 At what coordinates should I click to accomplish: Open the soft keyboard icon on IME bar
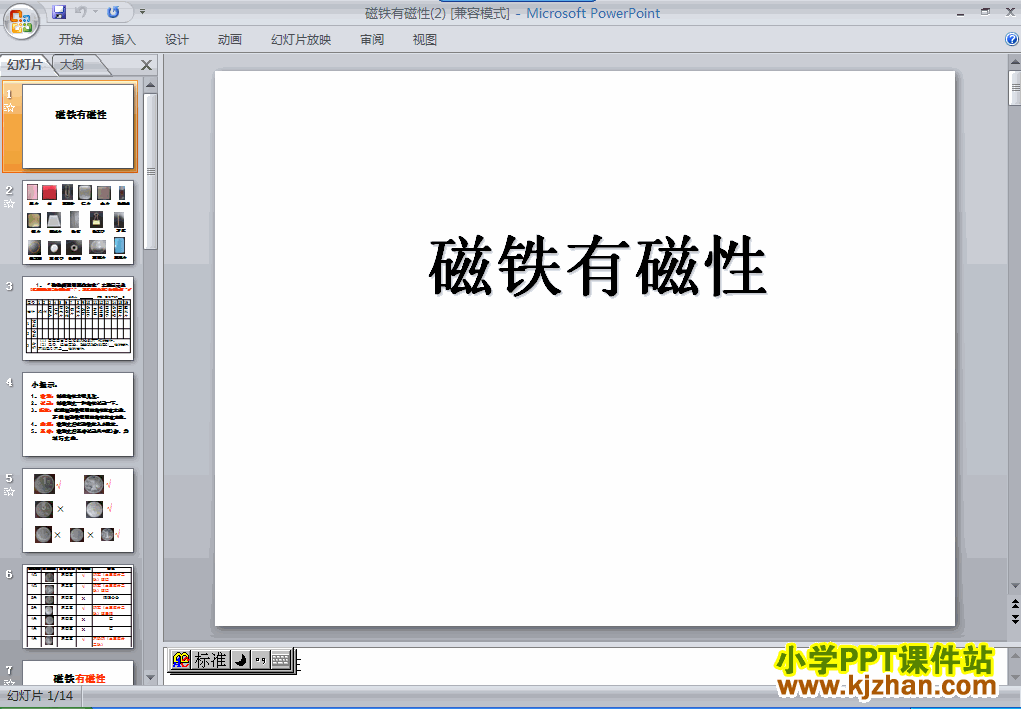(281, 660)
